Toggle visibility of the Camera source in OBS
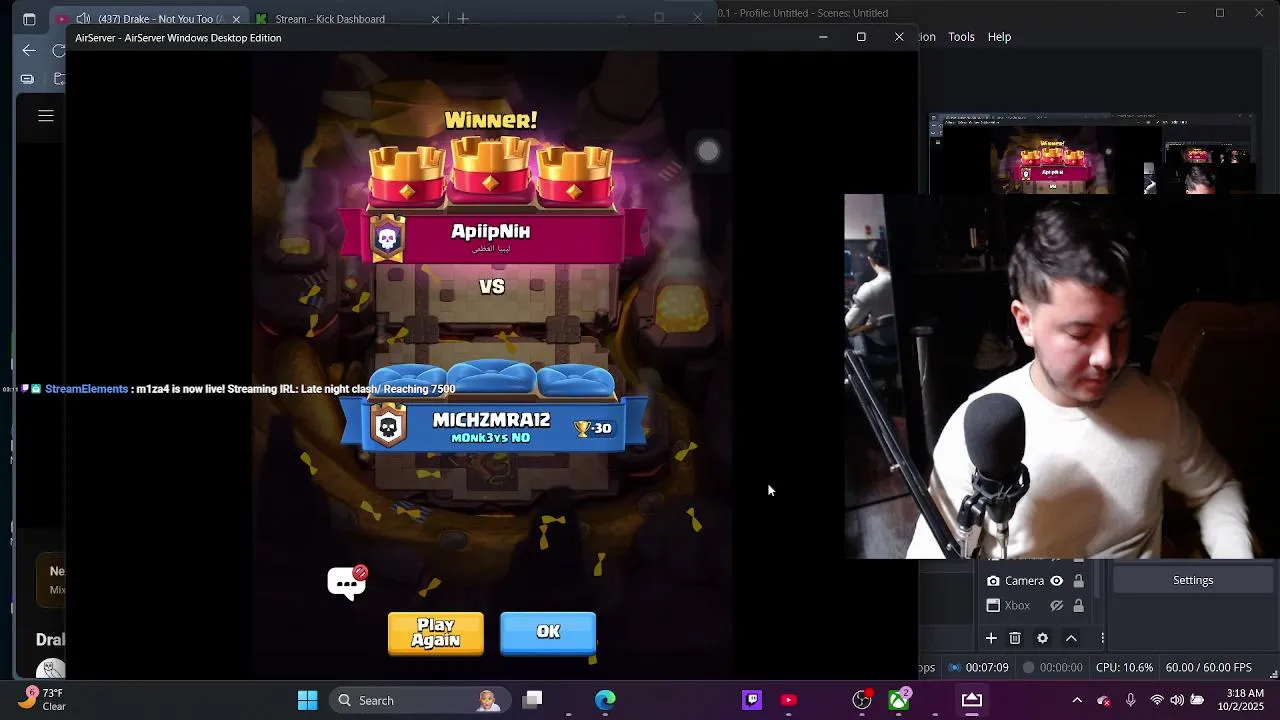This screenshot has width=1280, height=720. click(1056, 581)
